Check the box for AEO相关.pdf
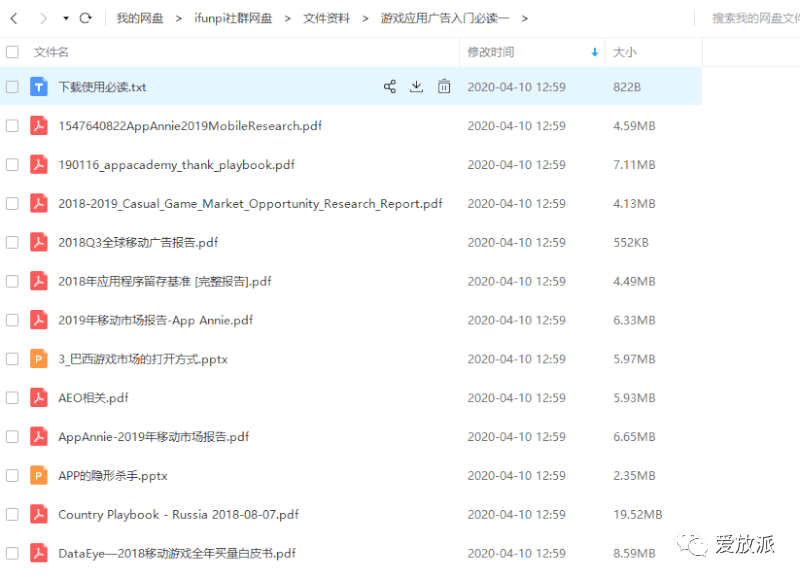The image size is (800, 579). click(x=12, y=397)
